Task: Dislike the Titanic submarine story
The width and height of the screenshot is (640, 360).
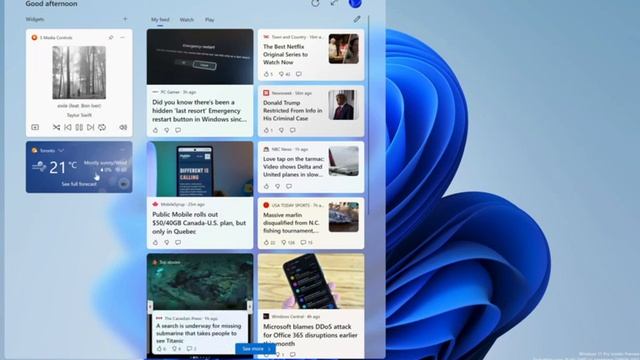Action: 174,349
